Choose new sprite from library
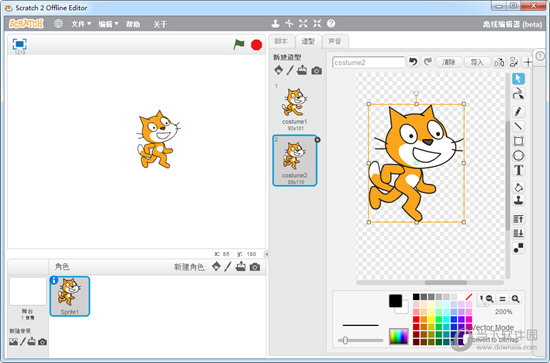 coord(216,267)
